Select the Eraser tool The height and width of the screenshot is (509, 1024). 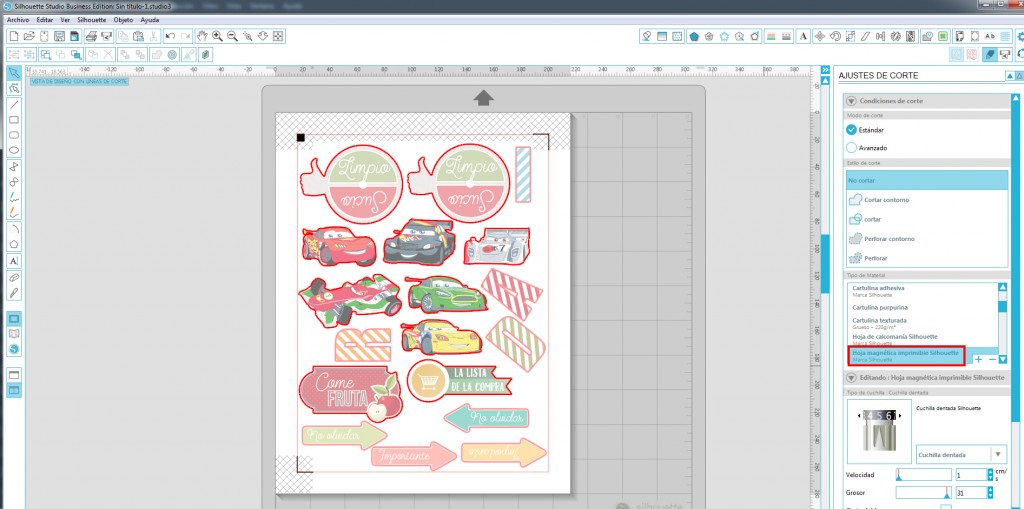(x=14, y=277)
